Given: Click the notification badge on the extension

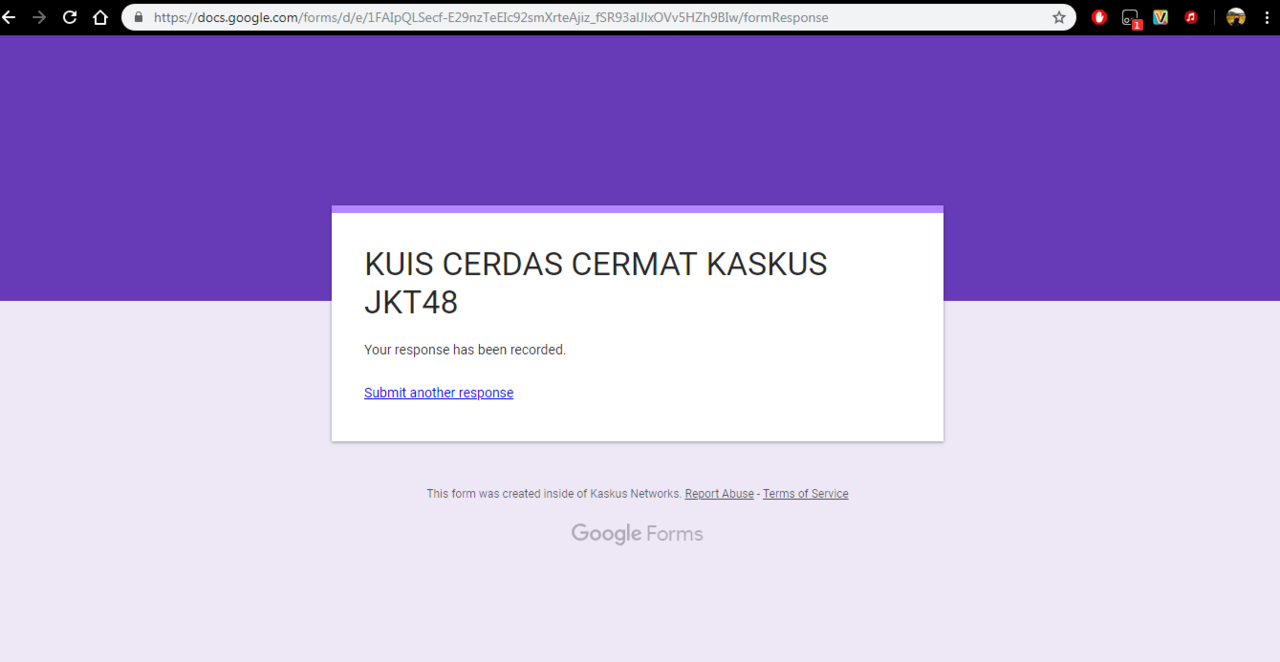Looking at the screenshot, I should (1136, 22).
